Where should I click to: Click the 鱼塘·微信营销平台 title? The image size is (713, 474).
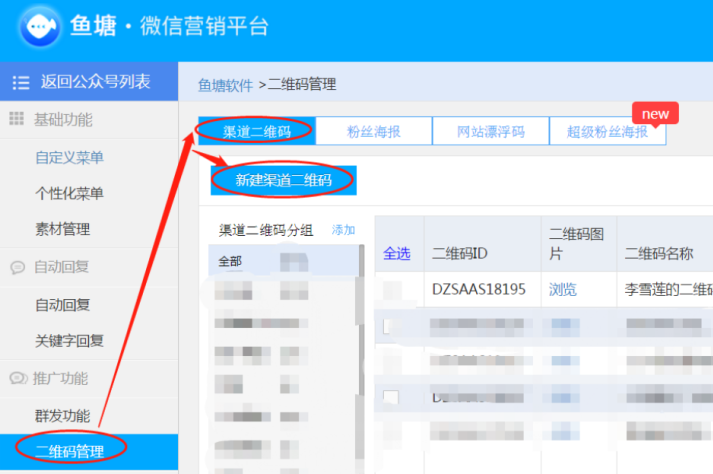[x=169, y=26]
